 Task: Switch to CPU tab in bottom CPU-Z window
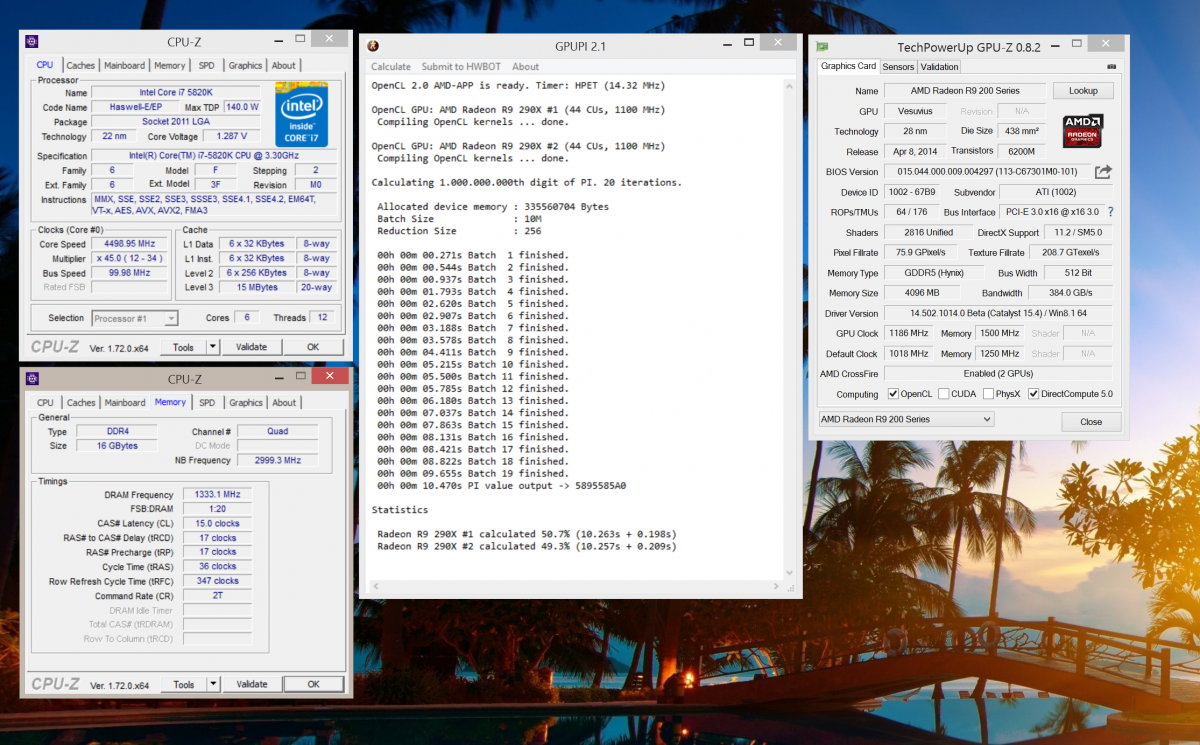tap(45, 403)
